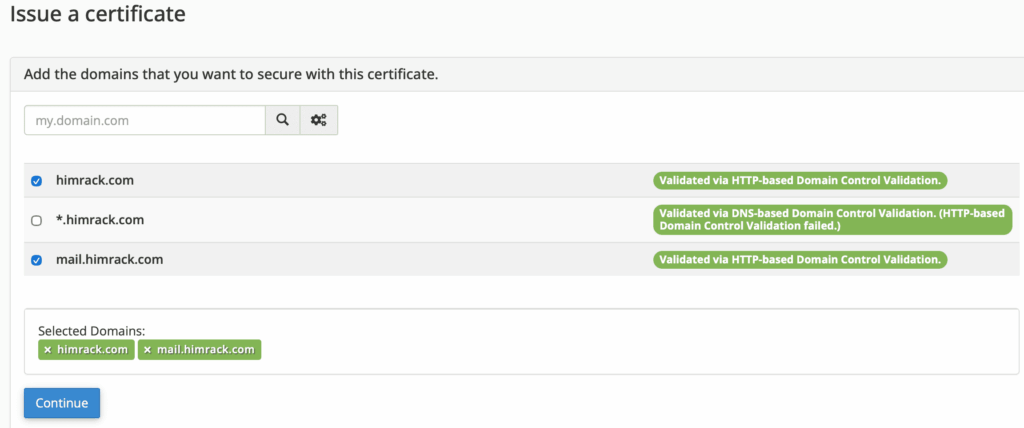Uncheck the mail.himrack.com checkbox
1024x428 pixels.
pyautogui.click(x=37, y=260)
